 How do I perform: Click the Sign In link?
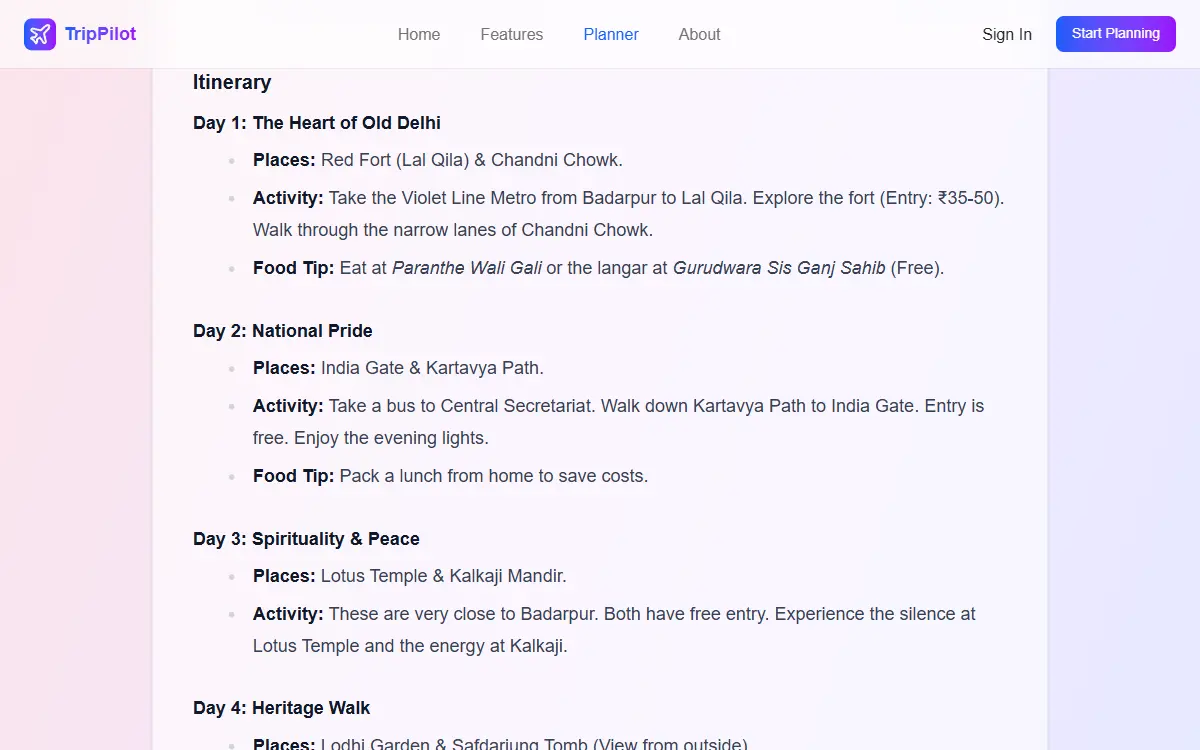pos(1007,34)
